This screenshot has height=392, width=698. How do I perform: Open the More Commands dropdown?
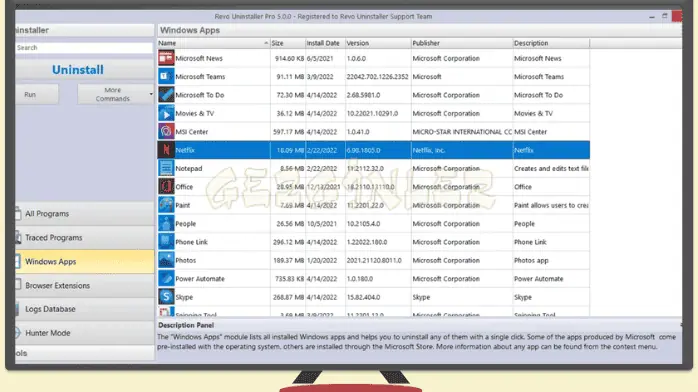click(116, 94)
